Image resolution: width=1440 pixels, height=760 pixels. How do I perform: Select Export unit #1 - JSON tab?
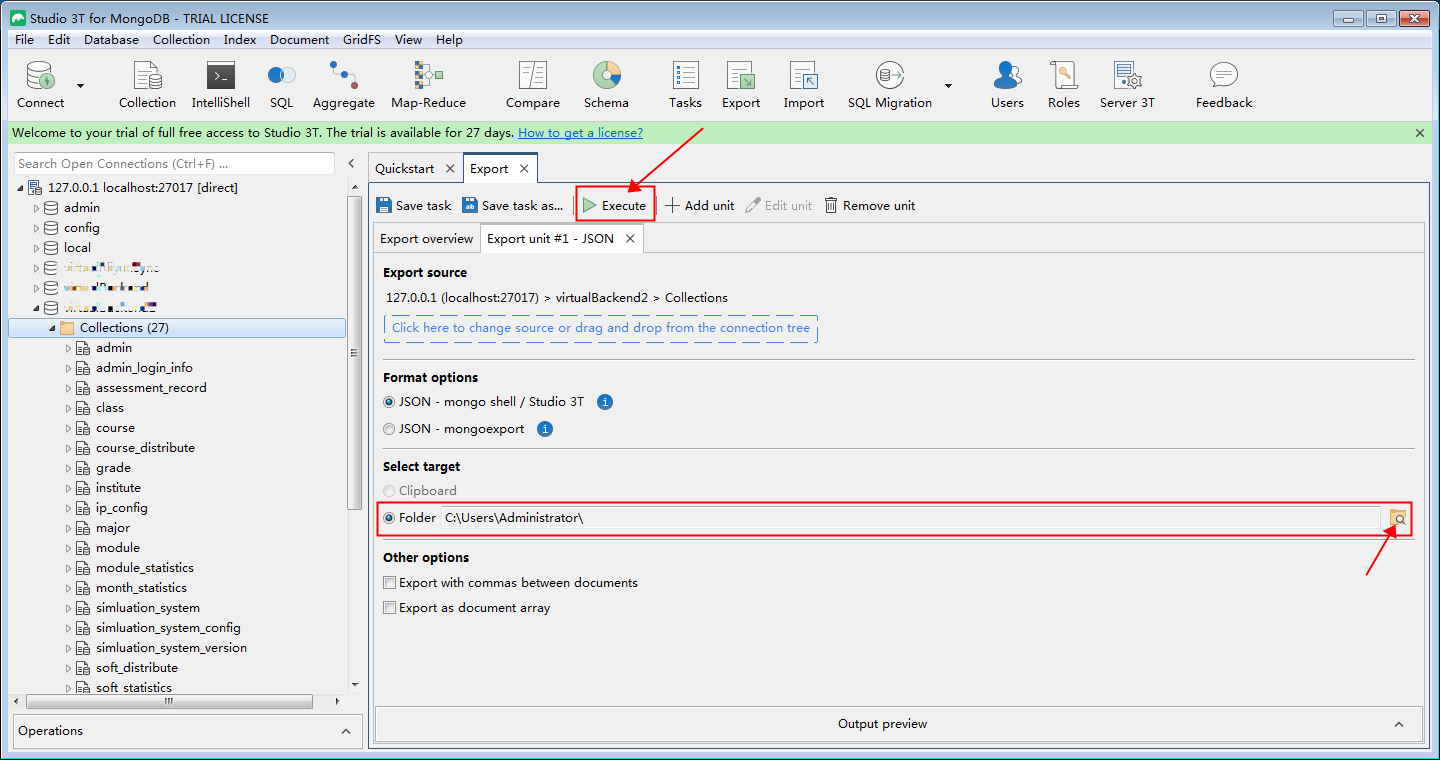[x=550, y=239]
